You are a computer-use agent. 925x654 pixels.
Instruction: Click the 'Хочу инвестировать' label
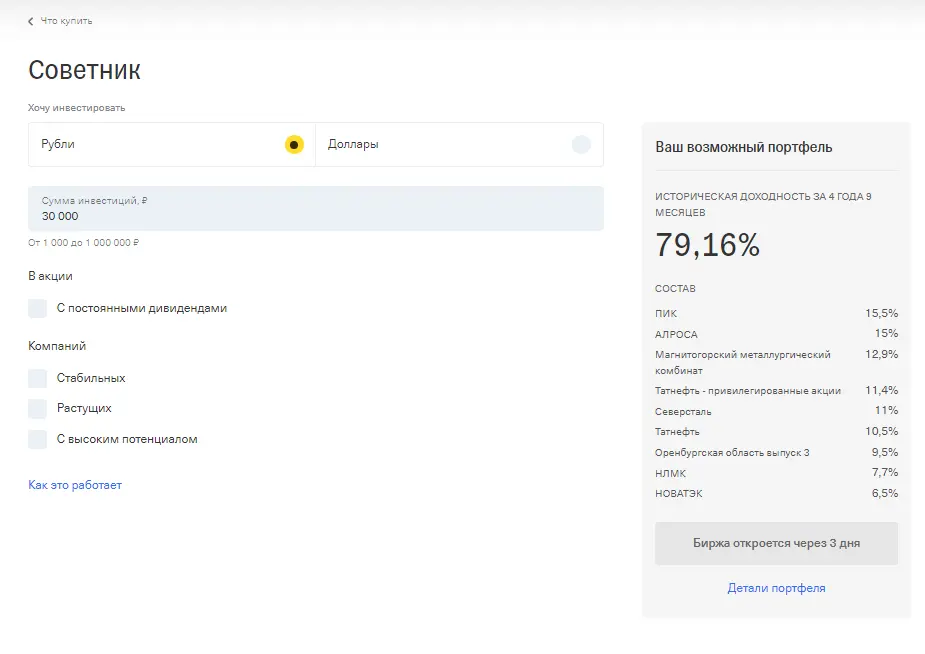point(77,108)
